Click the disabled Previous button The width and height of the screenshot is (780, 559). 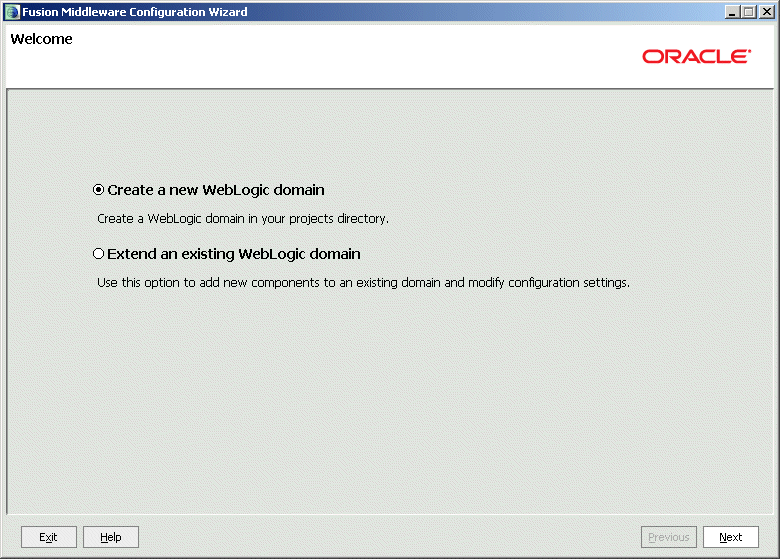(x=669, y=537)
